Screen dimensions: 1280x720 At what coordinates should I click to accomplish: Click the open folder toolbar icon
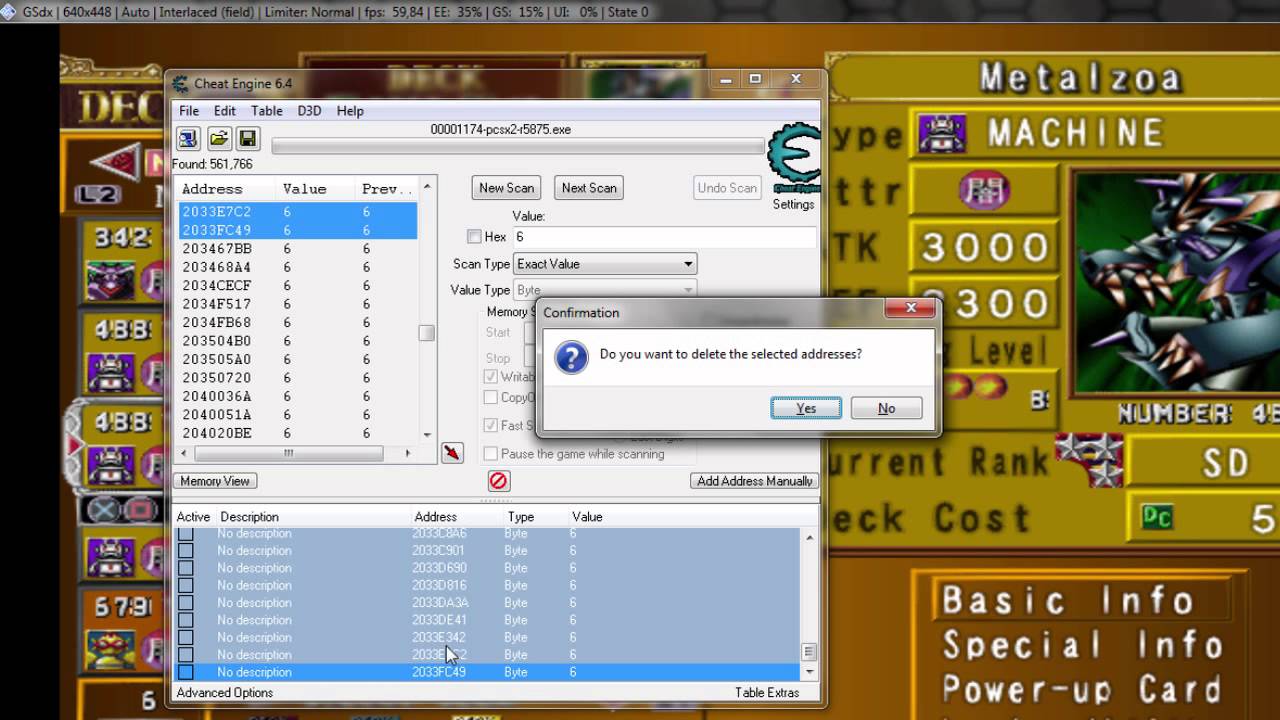coord(219,139)
